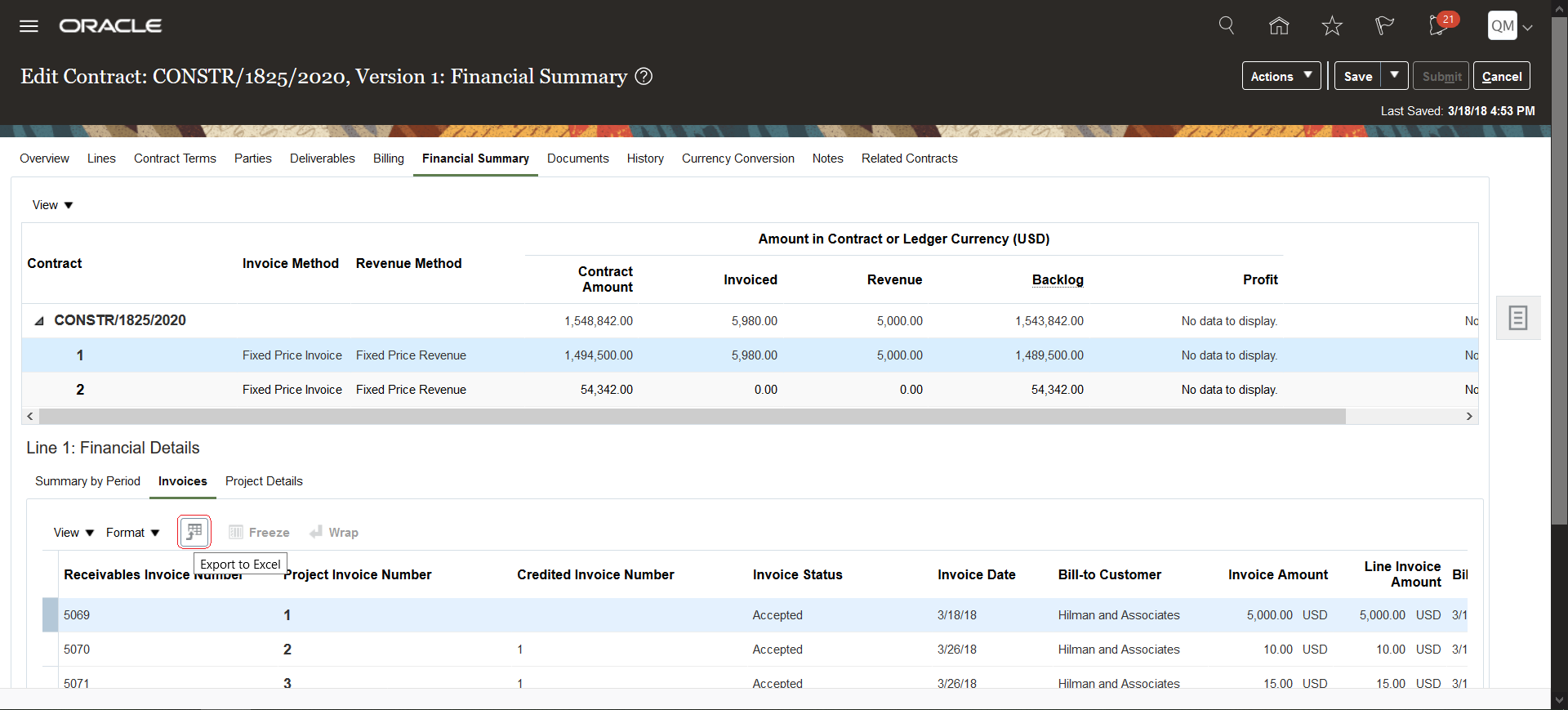Expand the Save button dropdown arrow
This screenshot has height=710, width=1568.
click(x=1395, y=75)
